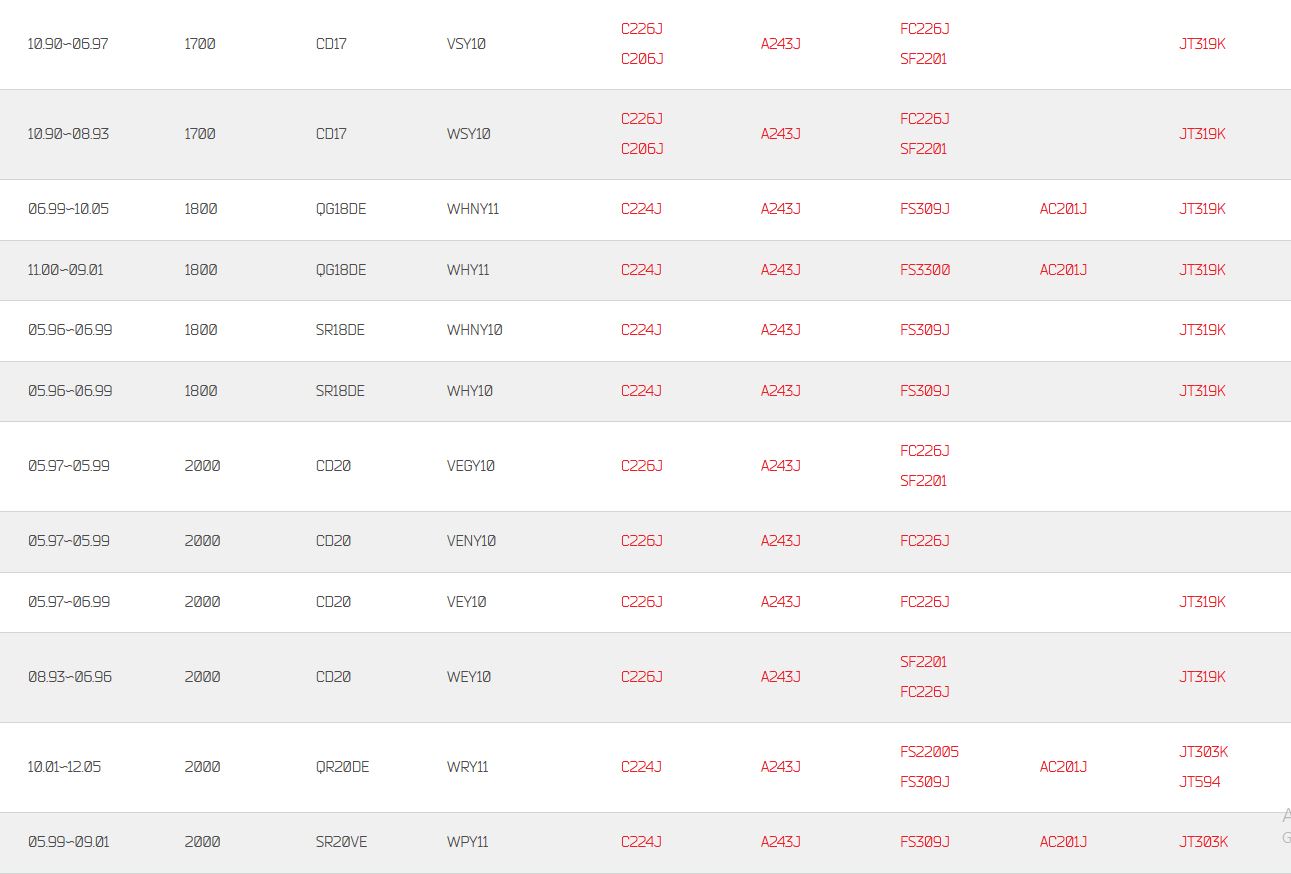
Task: Open the JT594 part link
Action: 1200,782
